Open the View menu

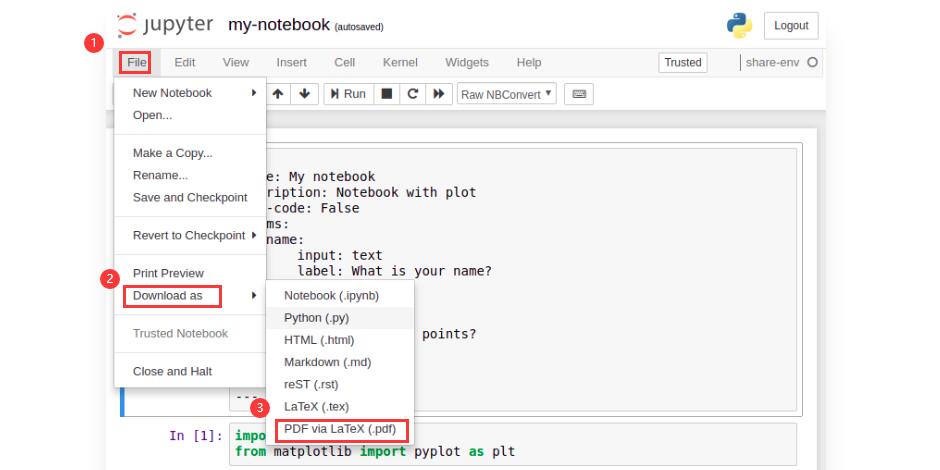[236, 62]
